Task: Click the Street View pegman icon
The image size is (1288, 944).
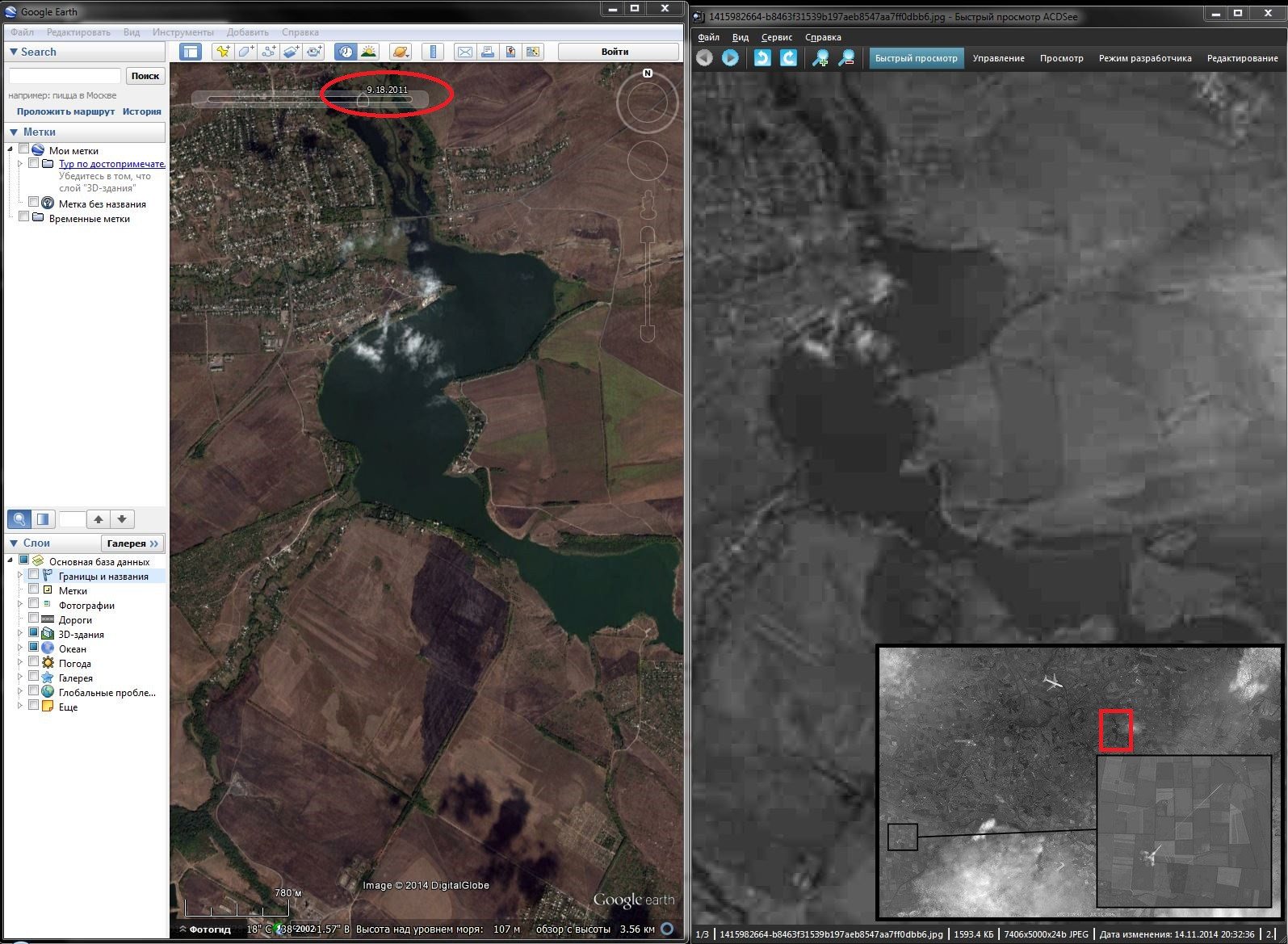Action: coord(648,205)
